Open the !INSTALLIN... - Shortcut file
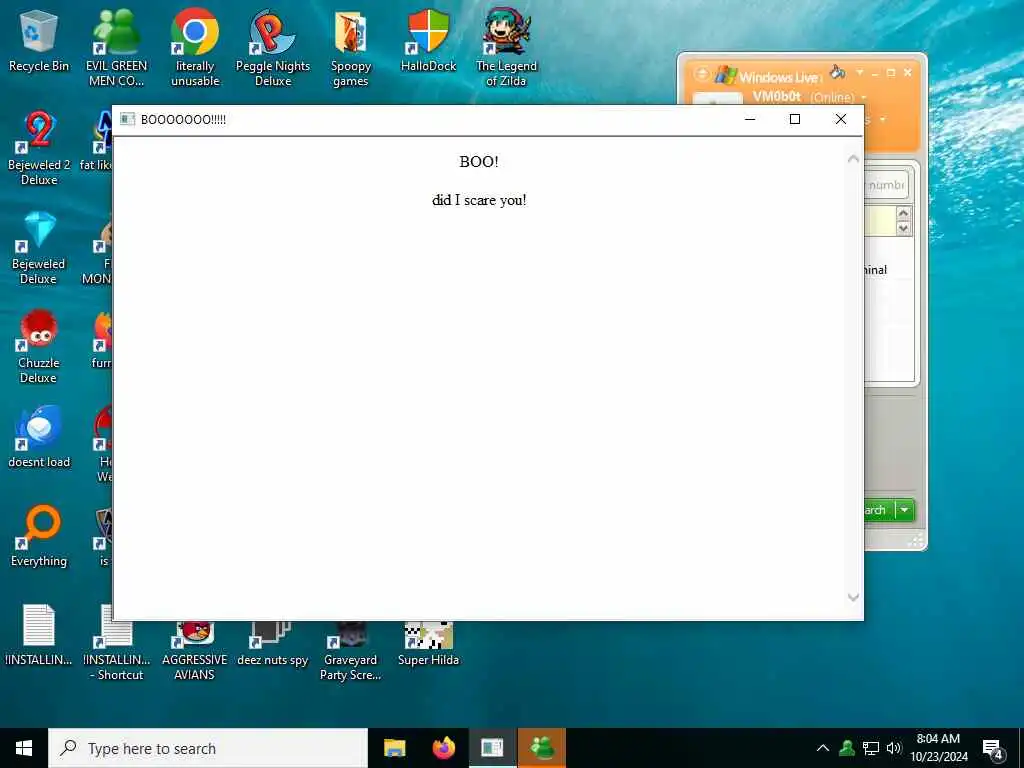The height and width of the screenshot is (768, 1024). coord(116,643)
